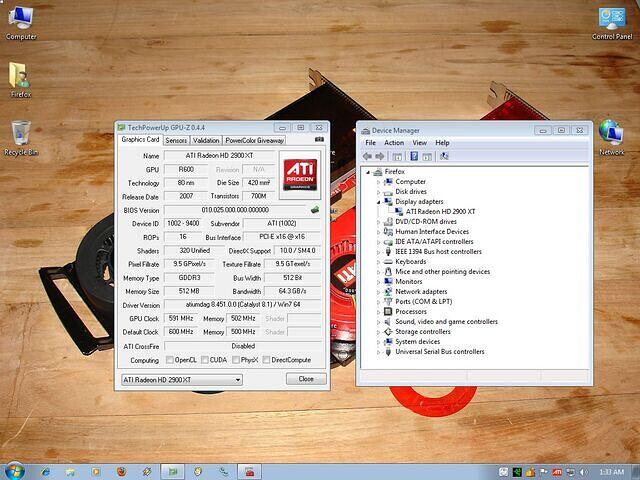Viewport: 640px width, 480px height.
Task: Expand the Network adapters node arrow
Action: (378, 292)
